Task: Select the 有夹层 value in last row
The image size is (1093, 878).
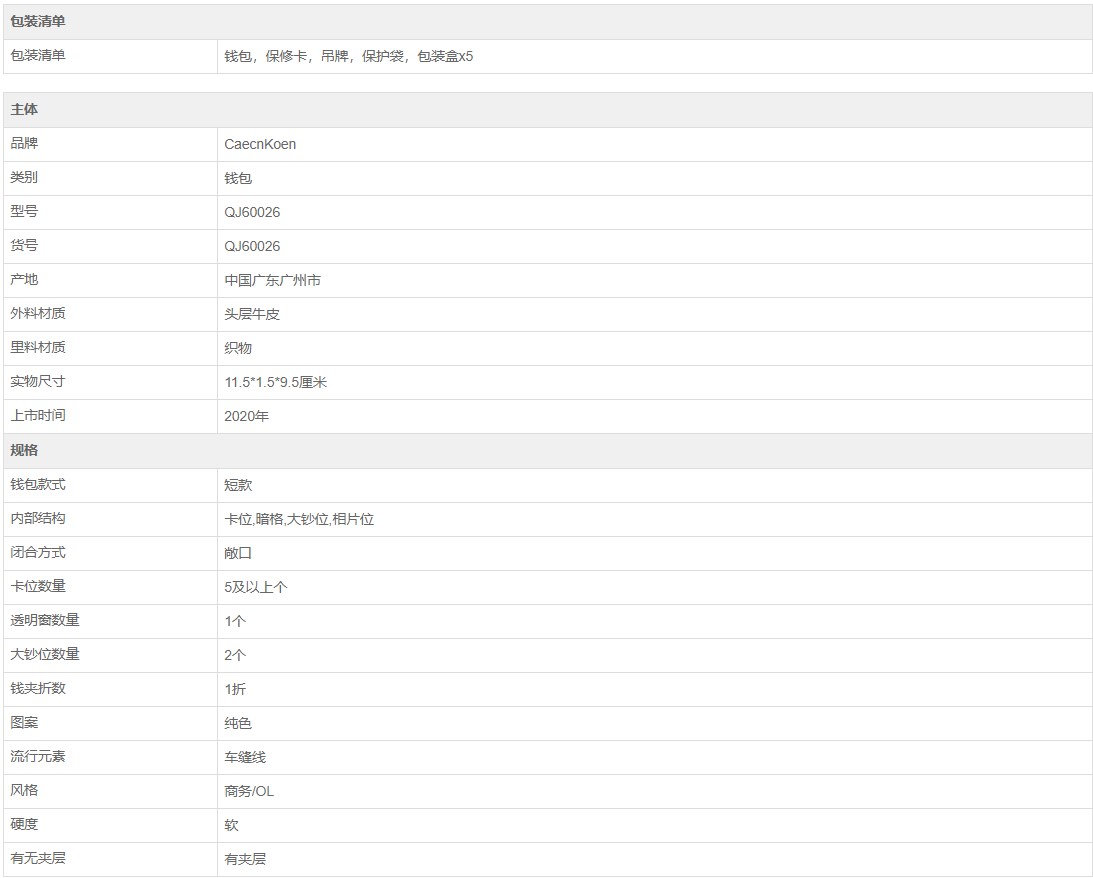Action: pyautogui.click(x=245, y=859)
